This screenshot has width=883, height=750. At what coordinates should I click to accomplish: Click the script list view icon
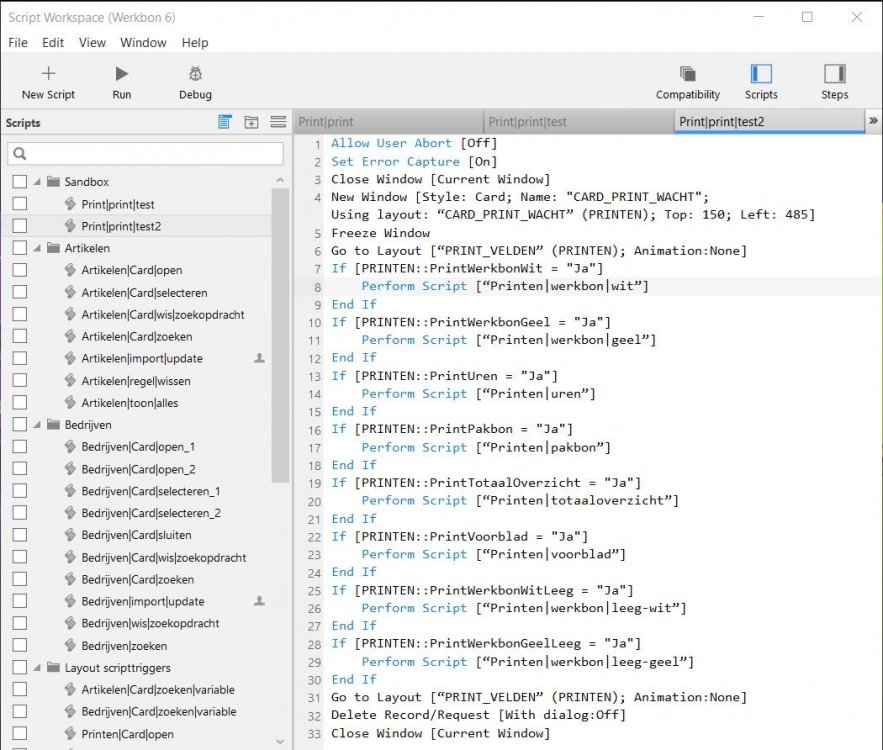tap(225, 122)
